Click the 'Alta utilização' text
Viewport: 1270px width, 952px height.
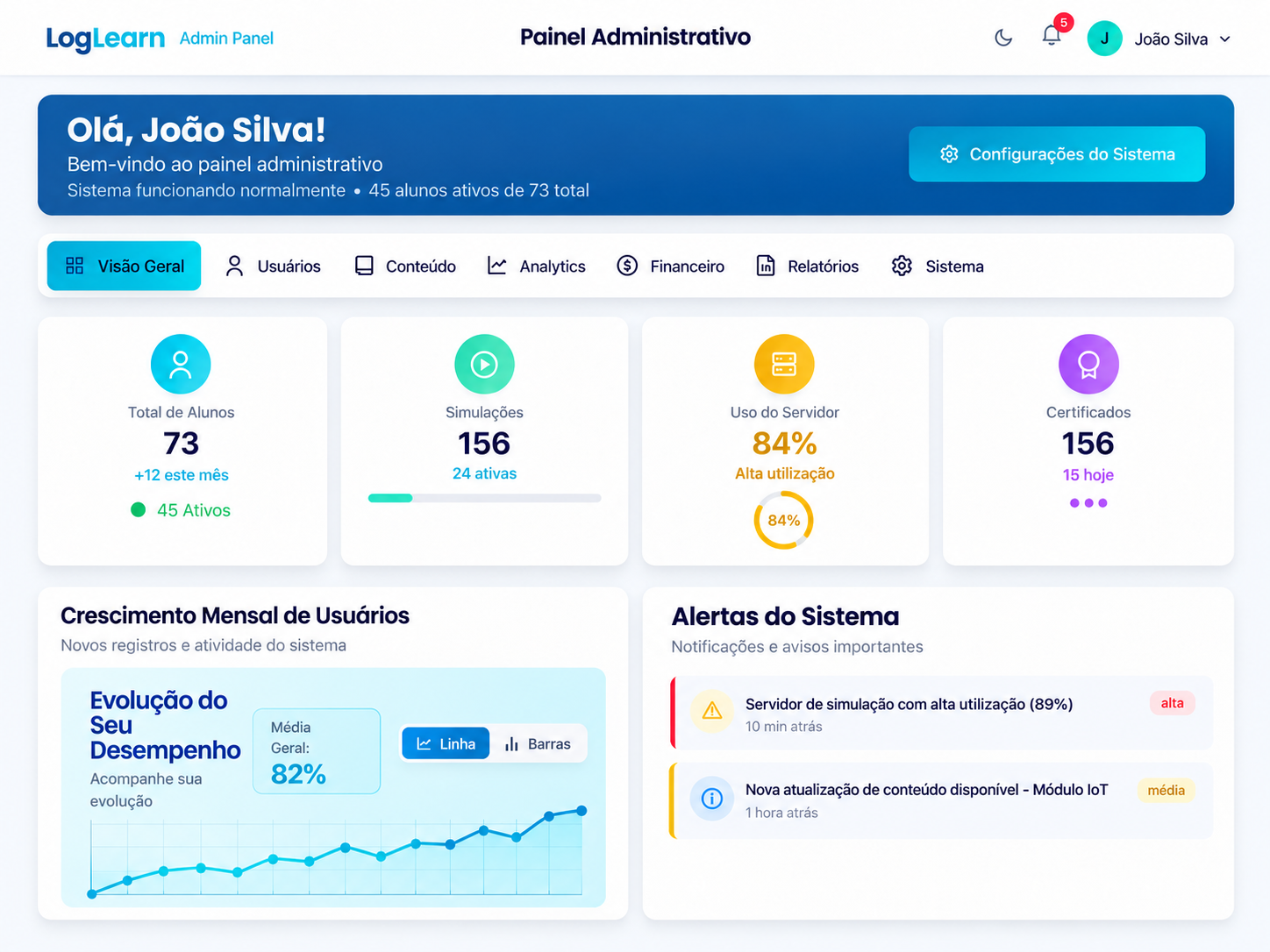[785, 473]
